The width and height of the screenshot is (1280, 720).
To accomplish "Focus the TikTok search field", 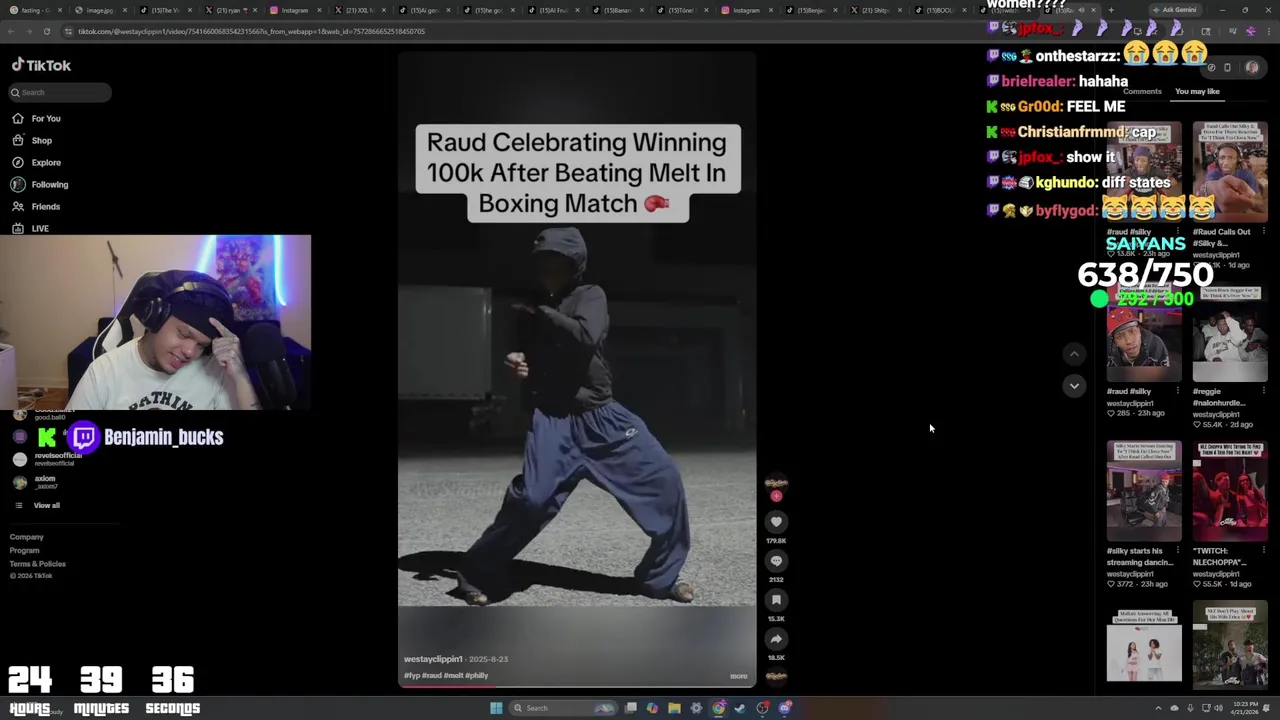I will point(60,92).
